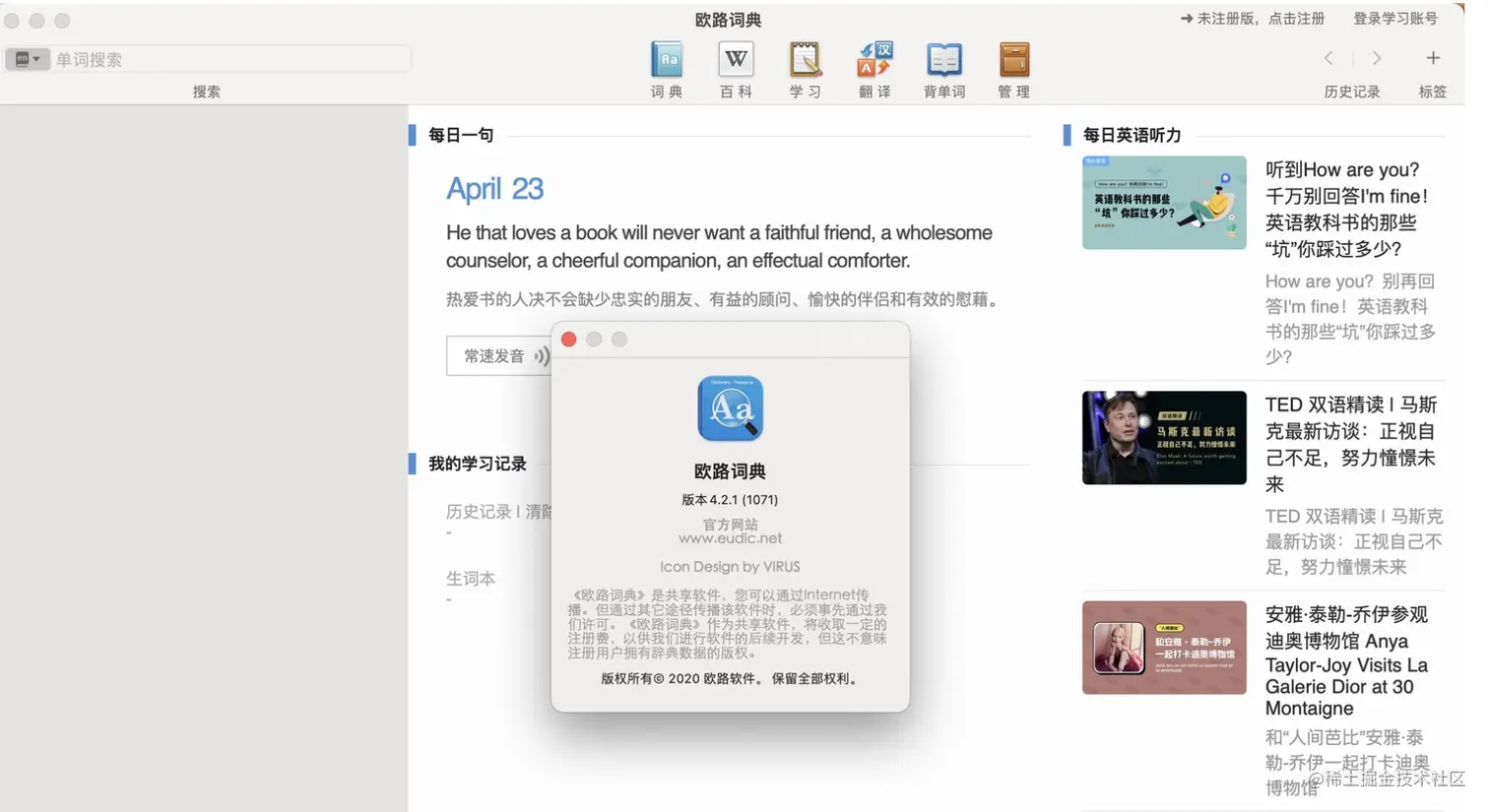
Task: Open the TED Musk interview thumbnail
Action: (1164, 438)
